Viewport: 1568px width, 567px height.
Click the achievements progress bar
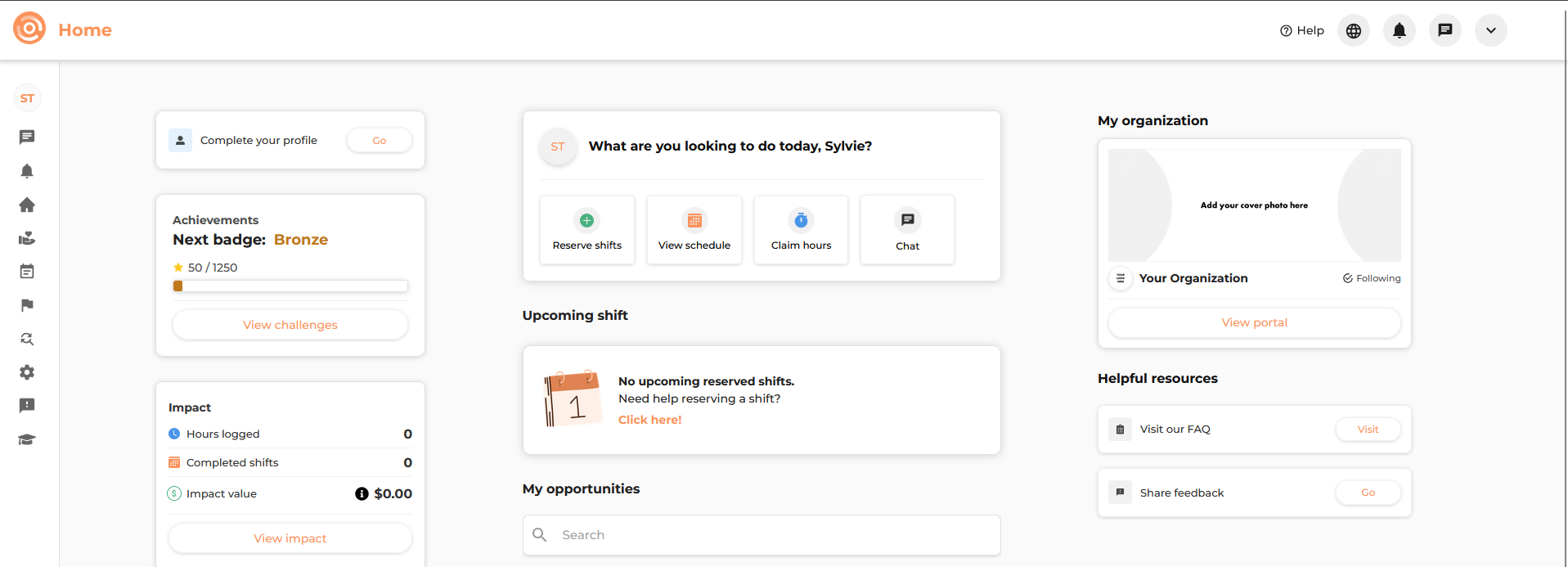[x=290, y=286]
